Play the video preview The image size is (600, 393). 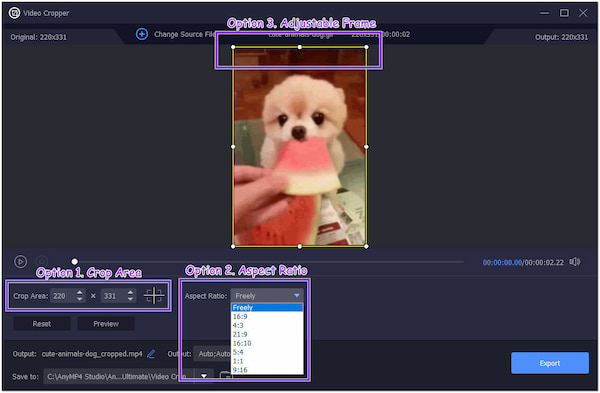pos(20,262)
